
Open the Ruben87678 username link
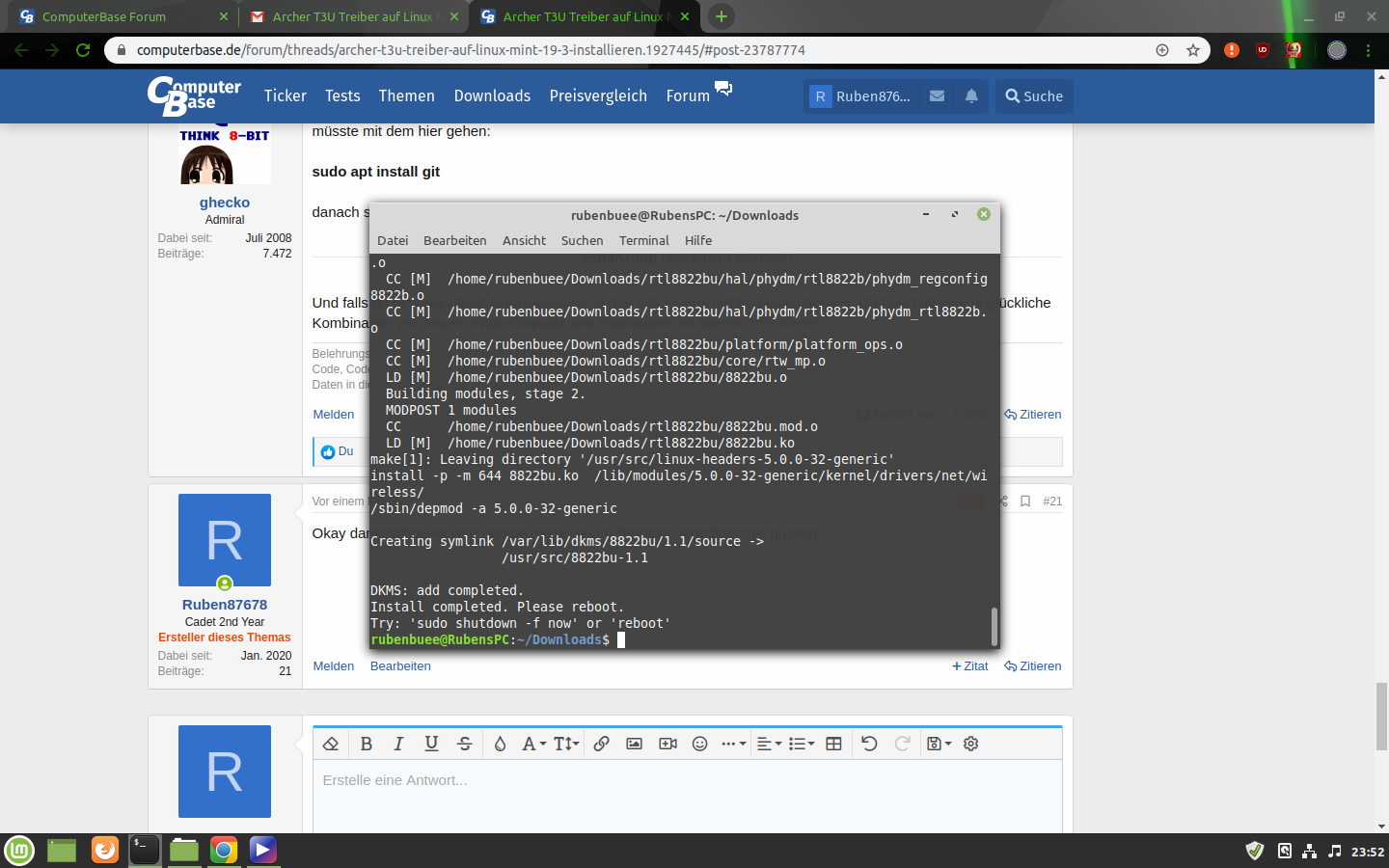point(225,605)
